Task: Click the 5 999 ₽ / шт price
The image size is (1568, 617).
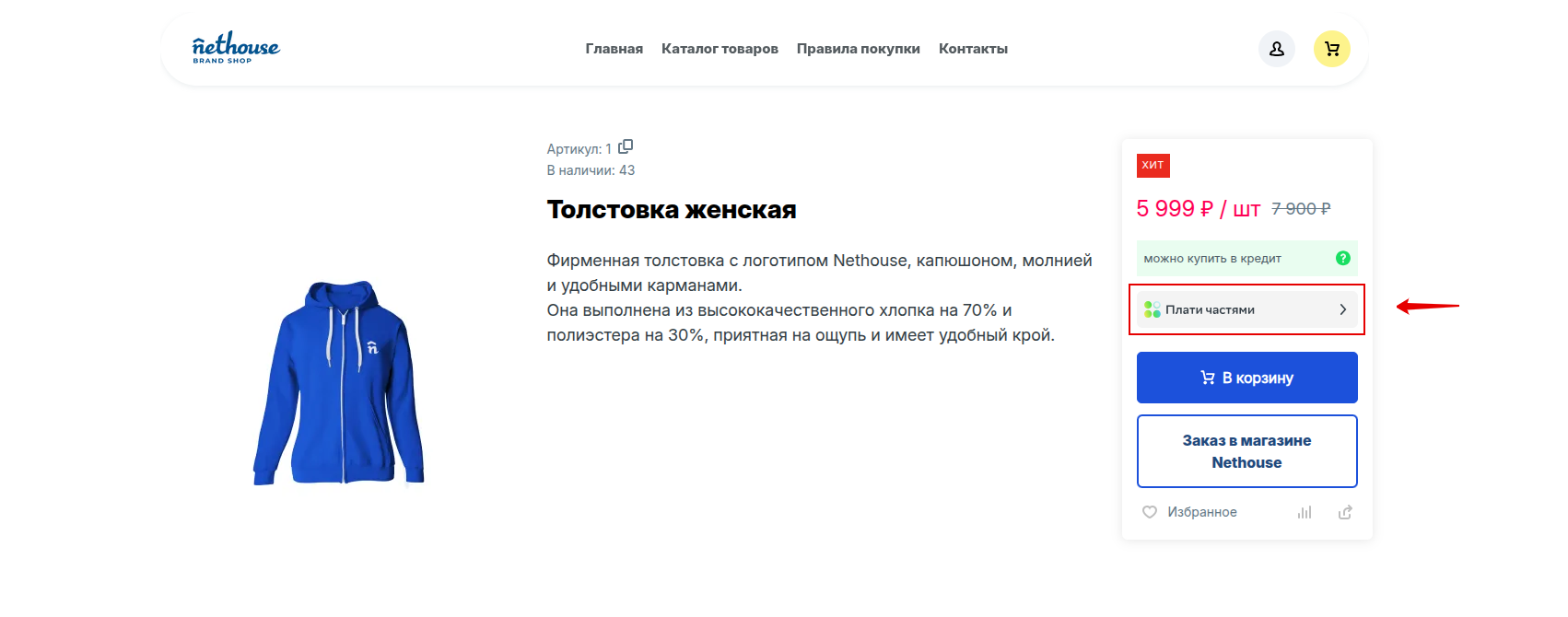Action: [x=1198, y=209]
